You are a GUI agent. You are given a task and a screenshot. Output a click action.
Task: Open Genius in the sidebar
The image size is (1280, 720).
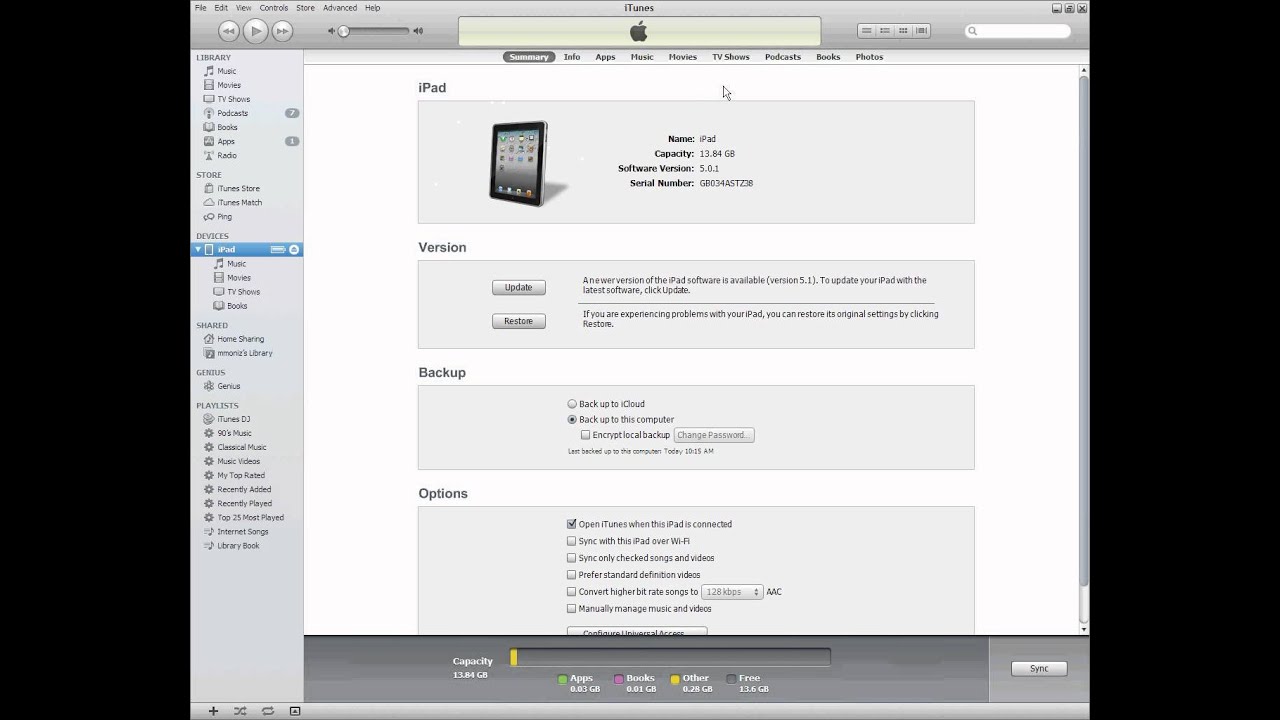click(229, 386)
